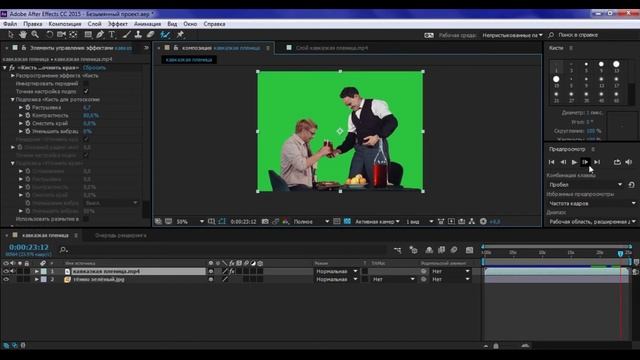The width and height of the screenshot is (640, 360).
Task: Click the search icon in timeline
Action: [x=63, y=249]
